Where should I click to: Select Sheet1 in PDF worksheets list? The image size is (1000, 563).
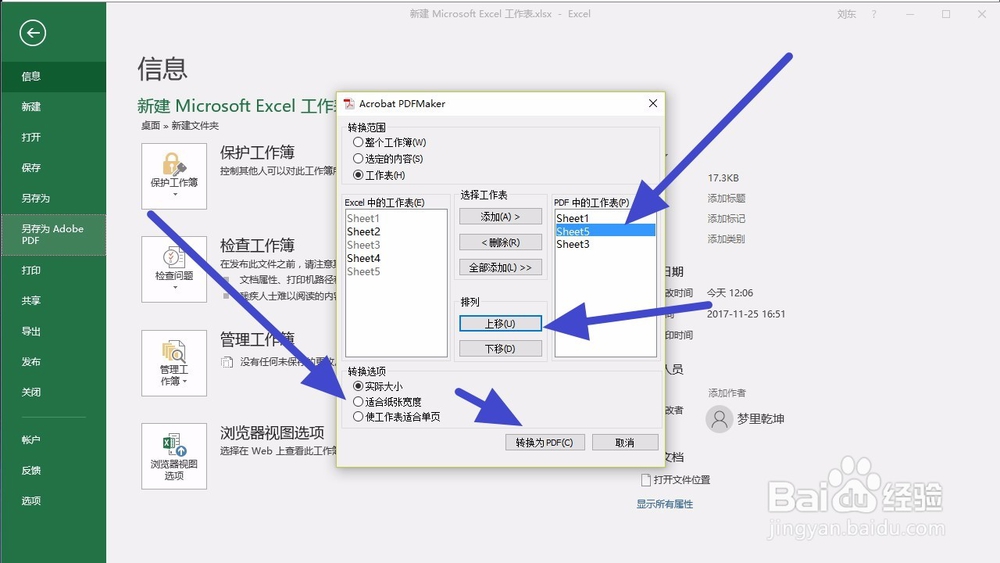[x=605, y=218]
